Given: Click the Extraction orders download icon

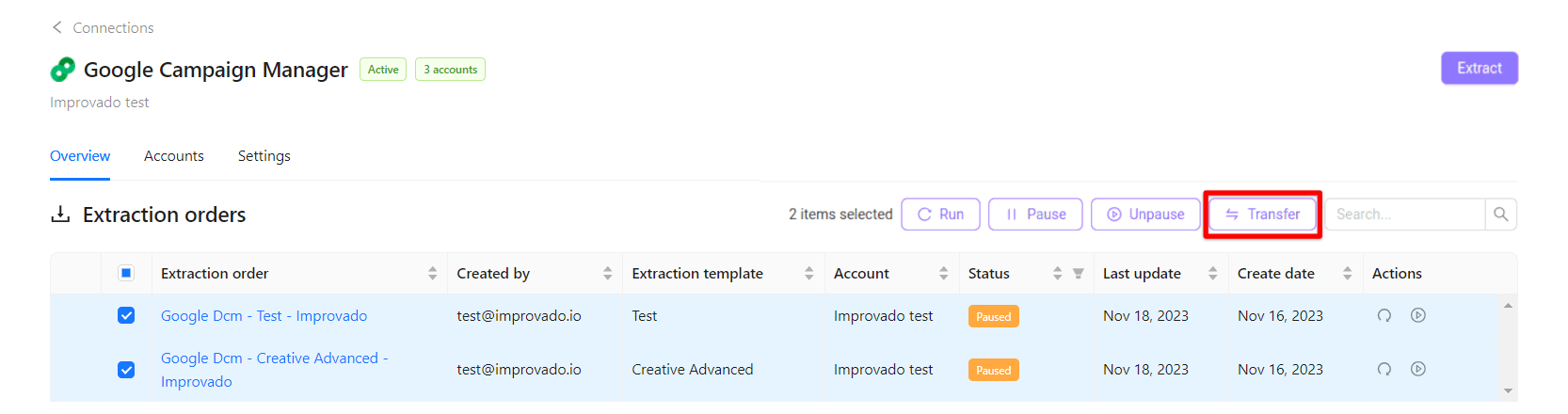Looking at the screenshot, I should point(60,215).
